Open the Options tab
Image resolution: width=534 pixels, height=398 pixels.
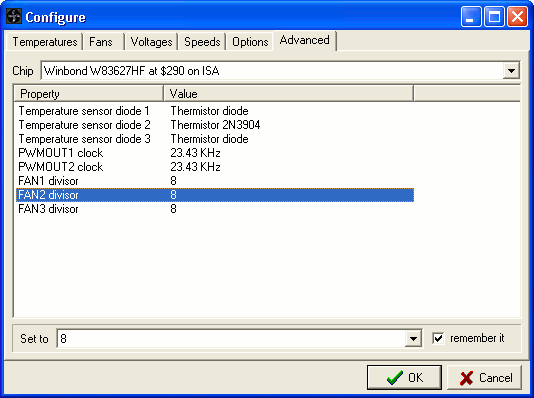tap(250, 42)
